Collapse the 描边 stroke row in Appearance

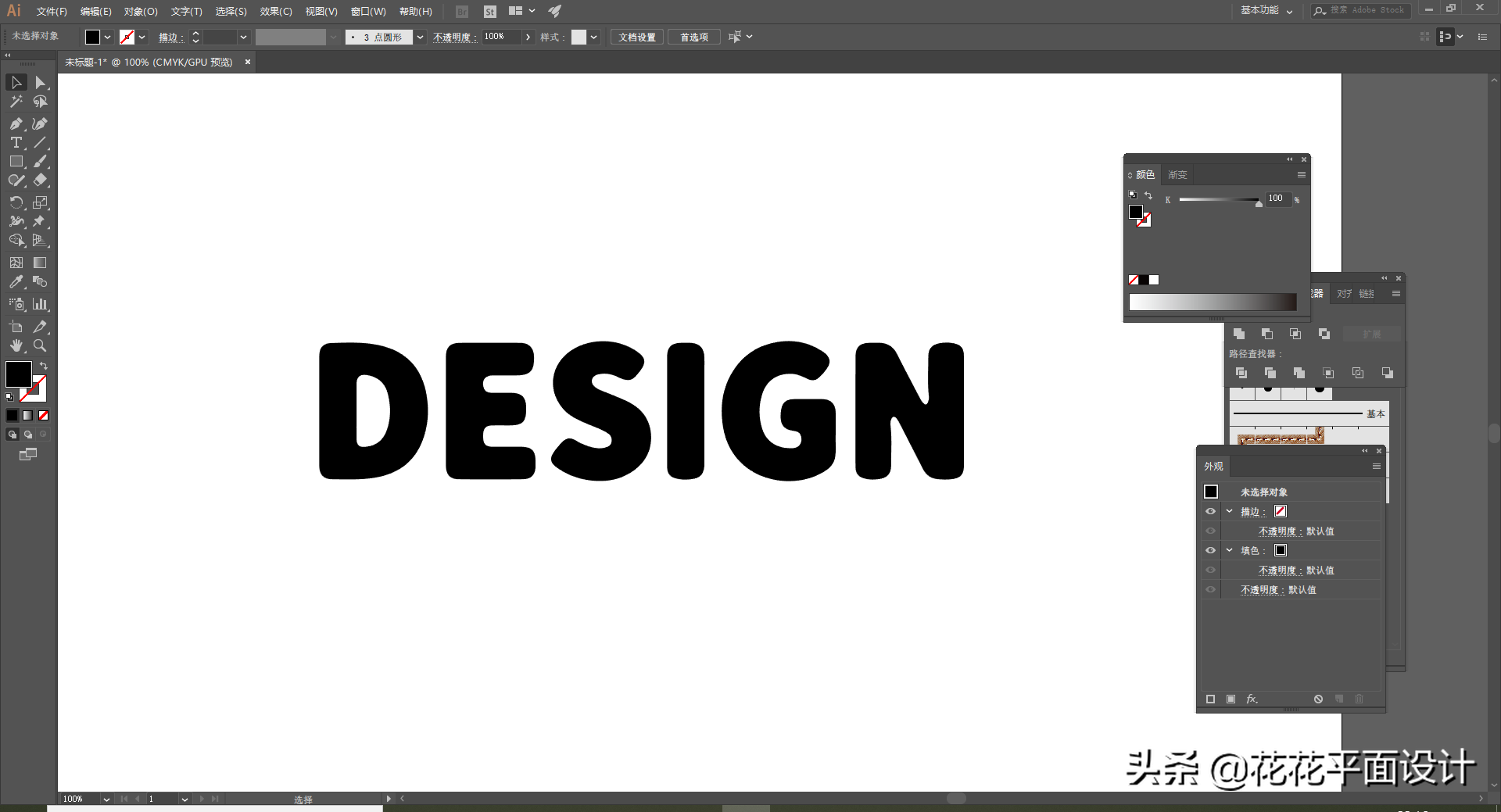tap(1229, 511)
